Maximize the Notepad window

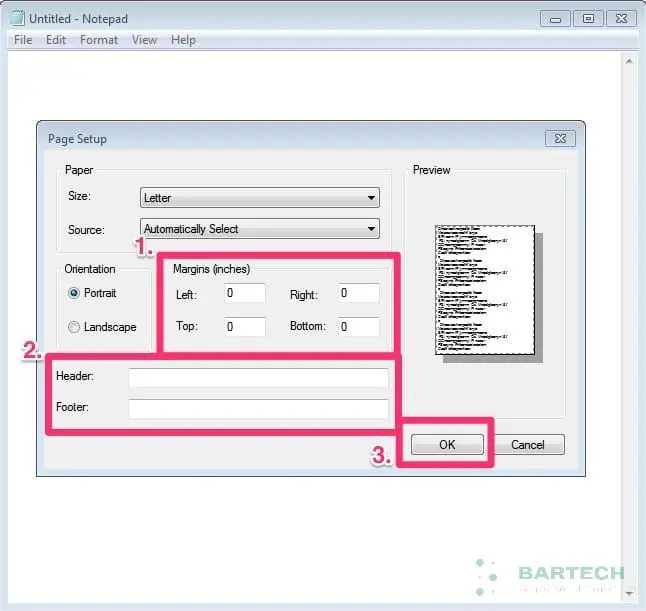[588, 18]
